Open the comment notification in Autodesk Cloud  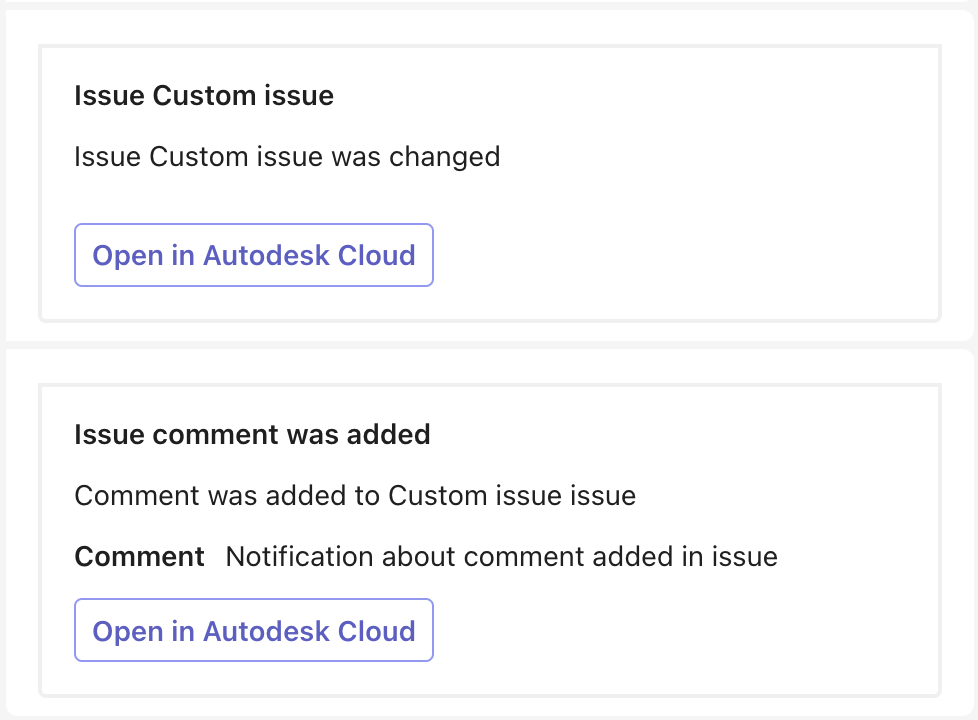coord(253,631)
